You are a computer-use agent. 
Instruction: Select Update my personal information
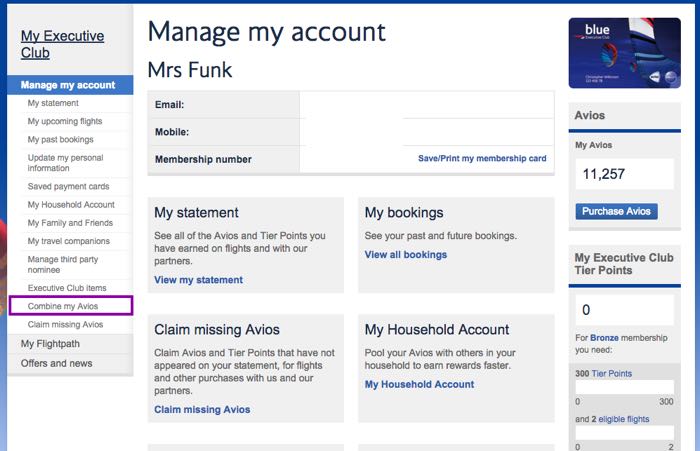tap(65, 163)
